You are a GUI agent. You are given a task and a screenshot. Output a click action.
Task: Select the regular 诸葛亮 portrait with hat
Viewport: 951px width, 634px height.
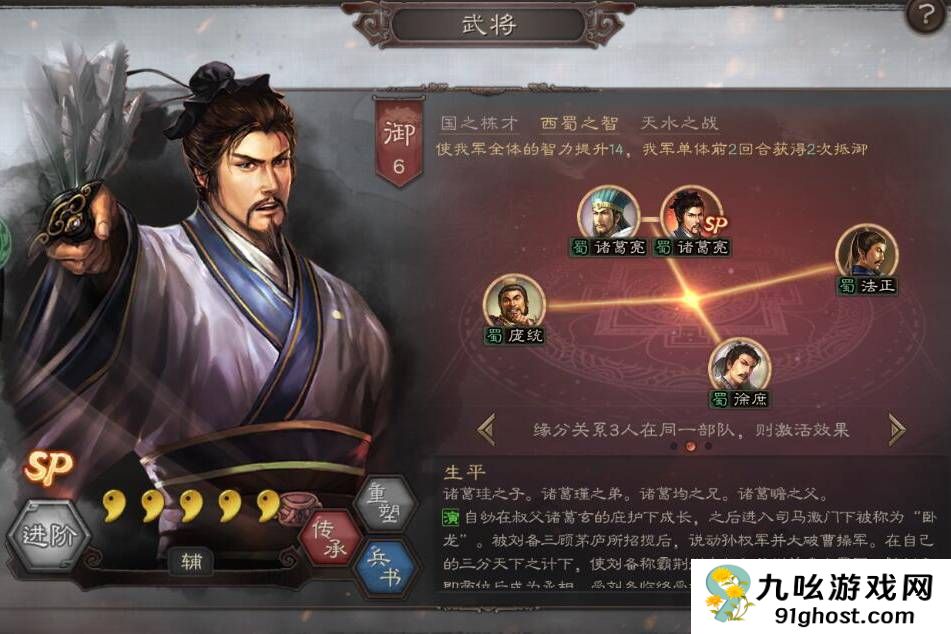coord(608,214)
